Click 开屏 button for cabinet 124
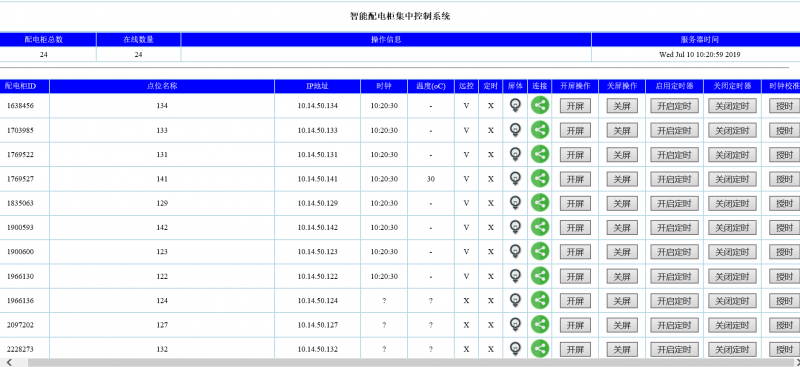This screenshot has height=367, width=800. tap(576, 301)
